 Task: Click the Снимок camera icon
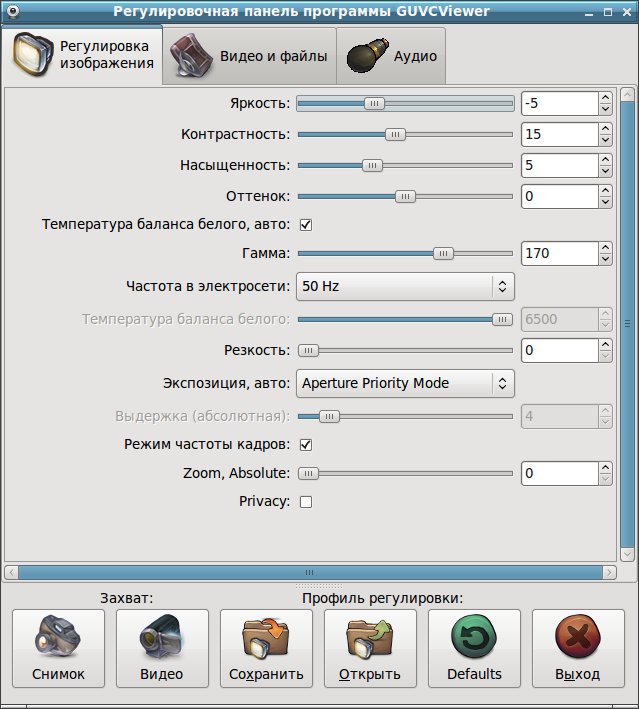pos(58,636)
